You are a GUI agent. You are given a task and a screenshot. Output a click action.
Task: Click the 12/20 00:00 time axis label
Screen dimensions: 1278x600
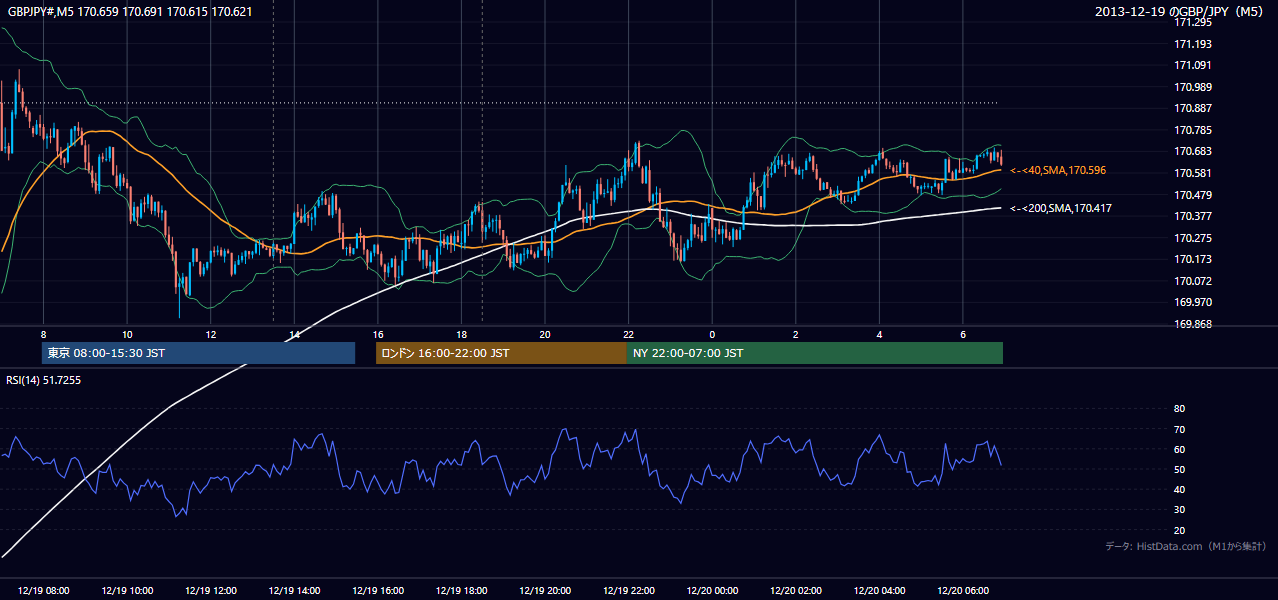pos(712,591)
